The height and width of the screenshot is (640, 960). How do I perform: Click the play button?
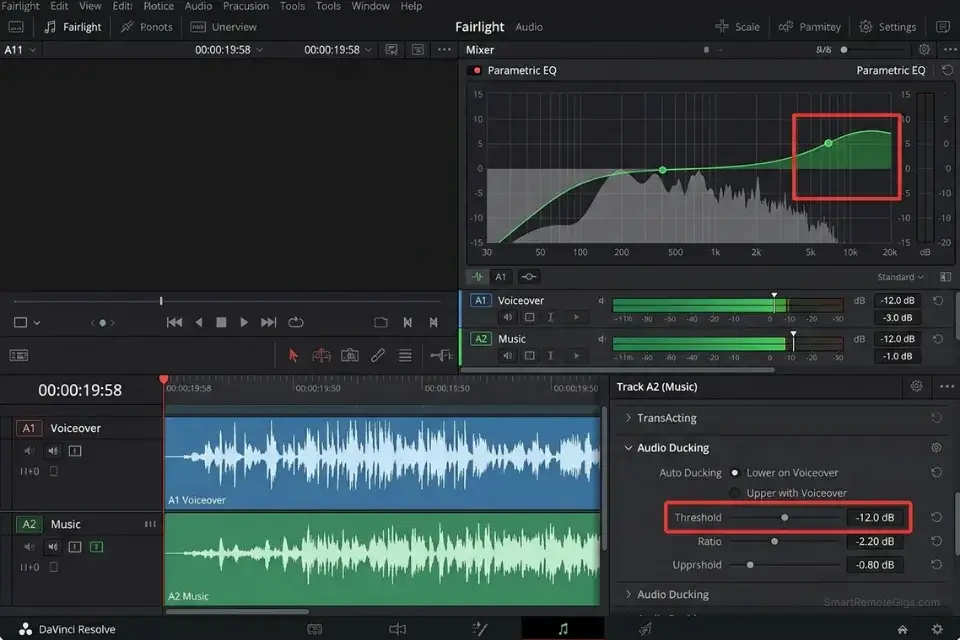tap(244, 322)
